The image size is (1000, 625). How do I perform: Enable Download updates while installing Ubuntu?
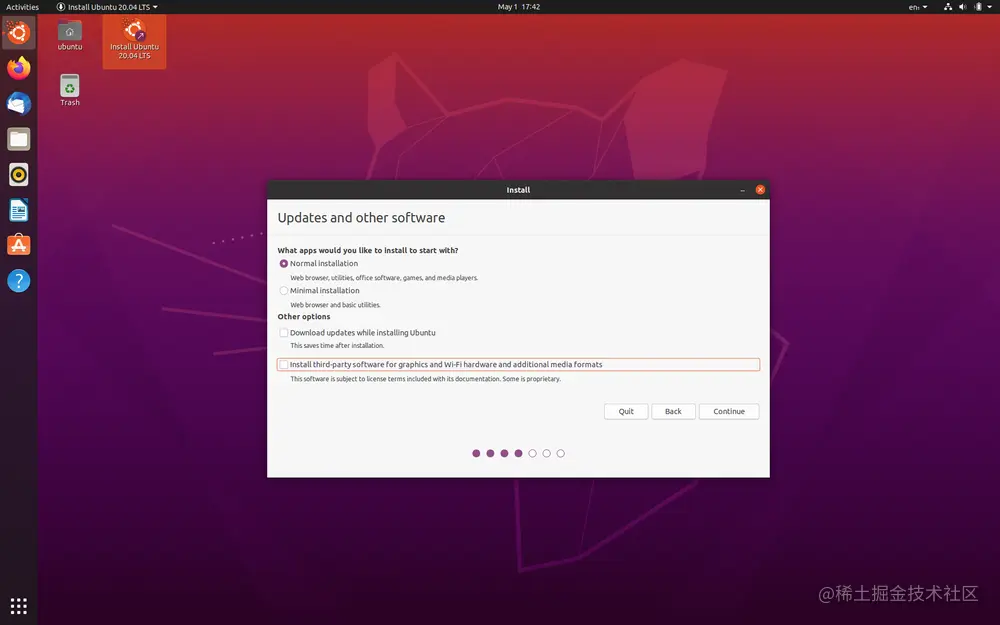click(283, 332)
